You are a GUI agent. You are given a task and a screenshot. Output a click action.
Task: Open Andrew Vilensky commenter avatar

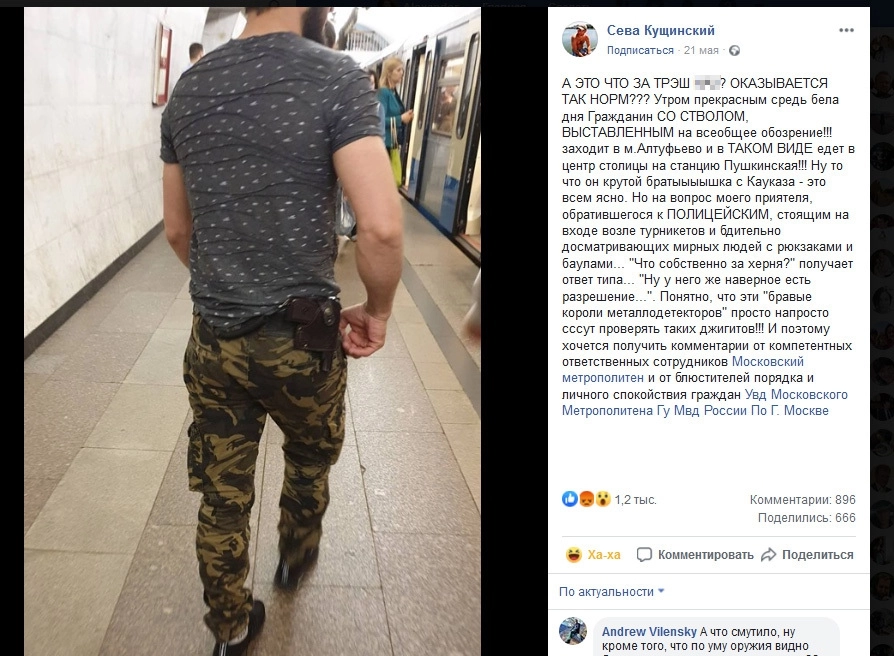tap(573, 631)
